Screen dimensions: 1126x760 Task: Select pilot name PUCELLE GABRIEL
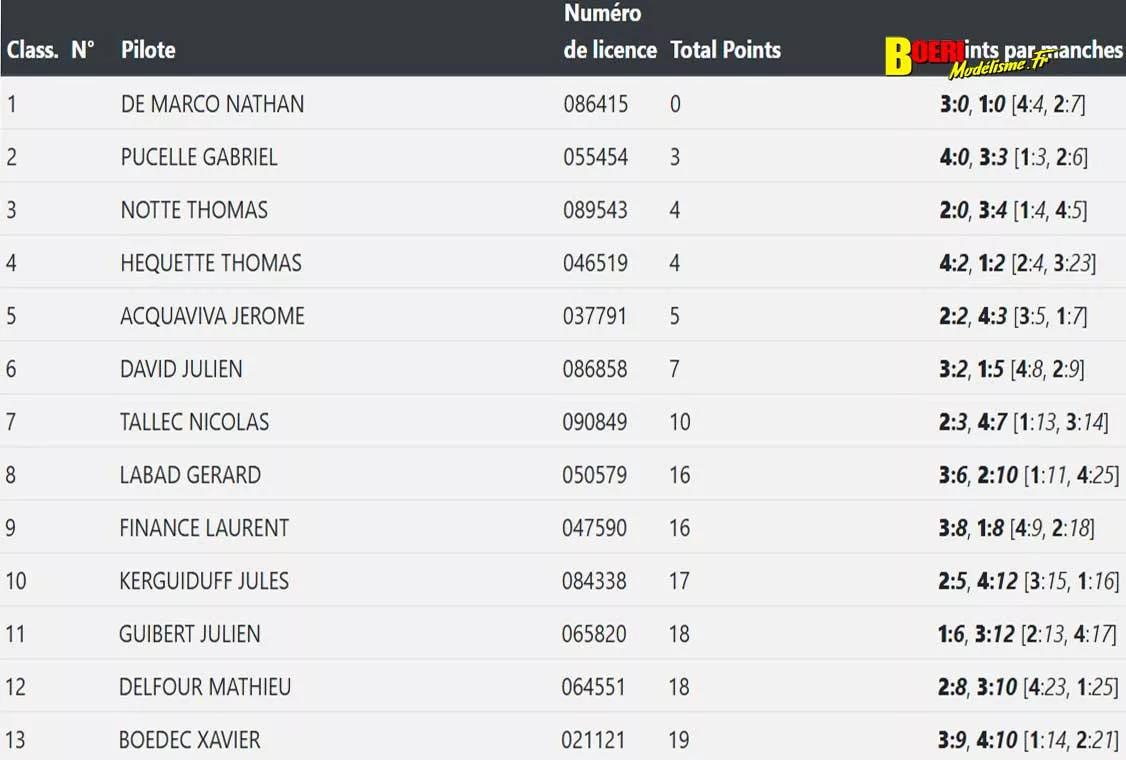[199, 157]
